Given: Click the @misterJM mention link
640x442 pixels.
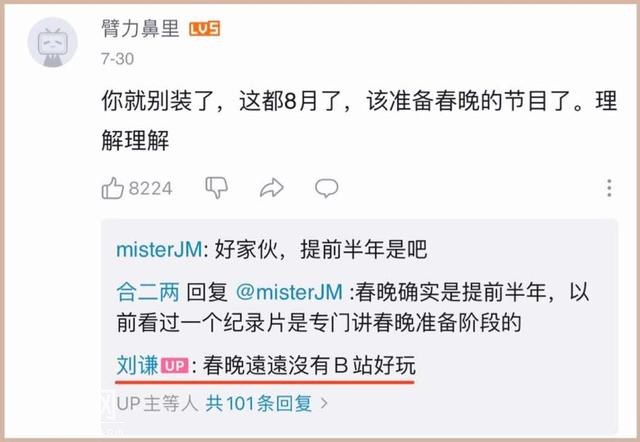Looking at the screenshot, I should pyautogui.click(x=289, y=292).
